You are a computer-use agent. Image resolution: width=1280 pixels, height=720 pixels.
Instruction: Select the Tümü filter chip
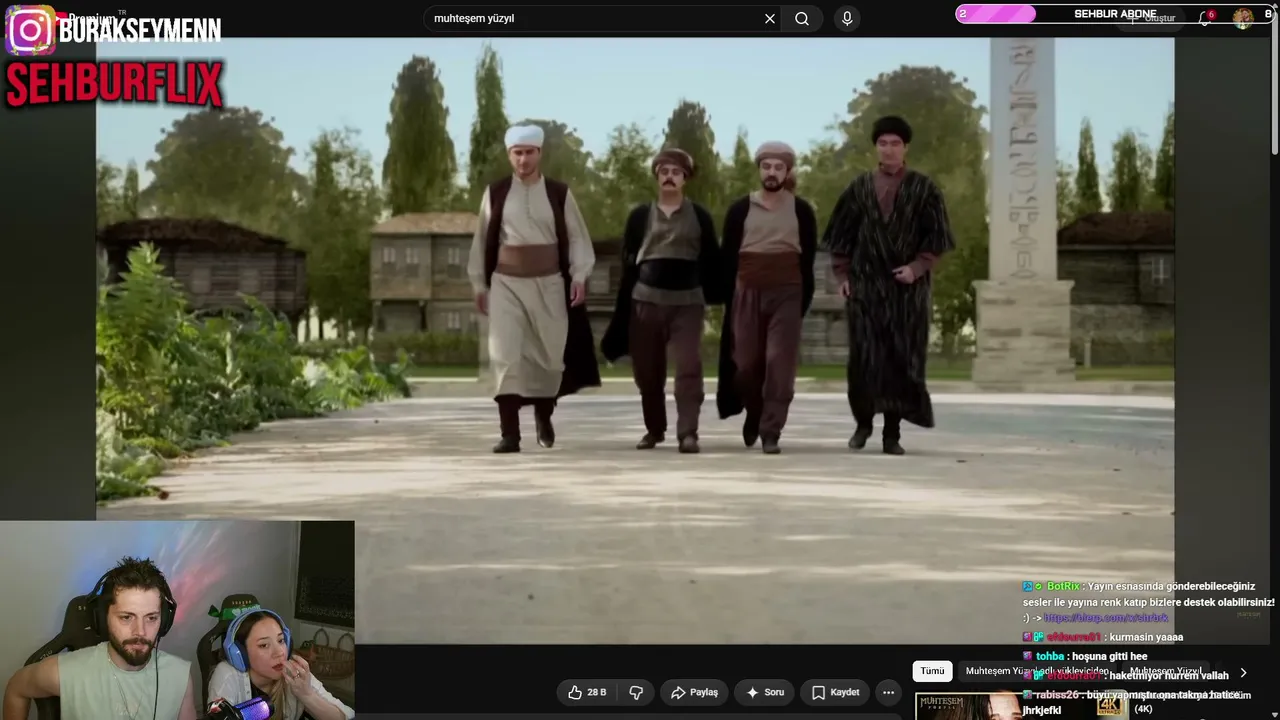tap(932, 671)
